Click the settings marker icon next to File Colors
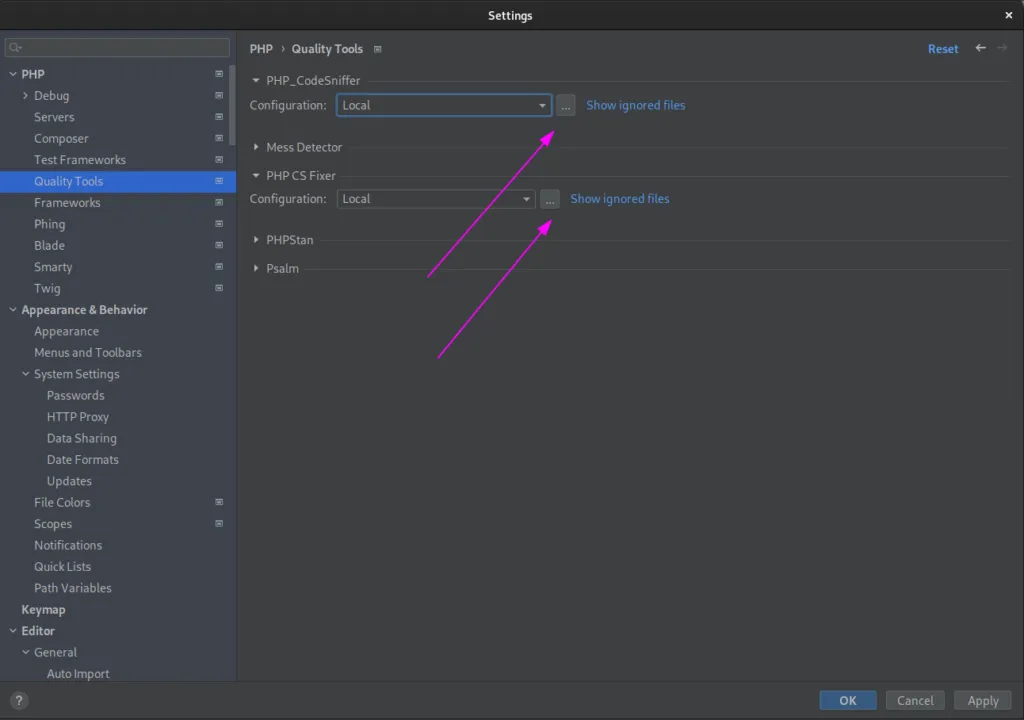The image size is (1024, 720). click(x=218, y=502)
